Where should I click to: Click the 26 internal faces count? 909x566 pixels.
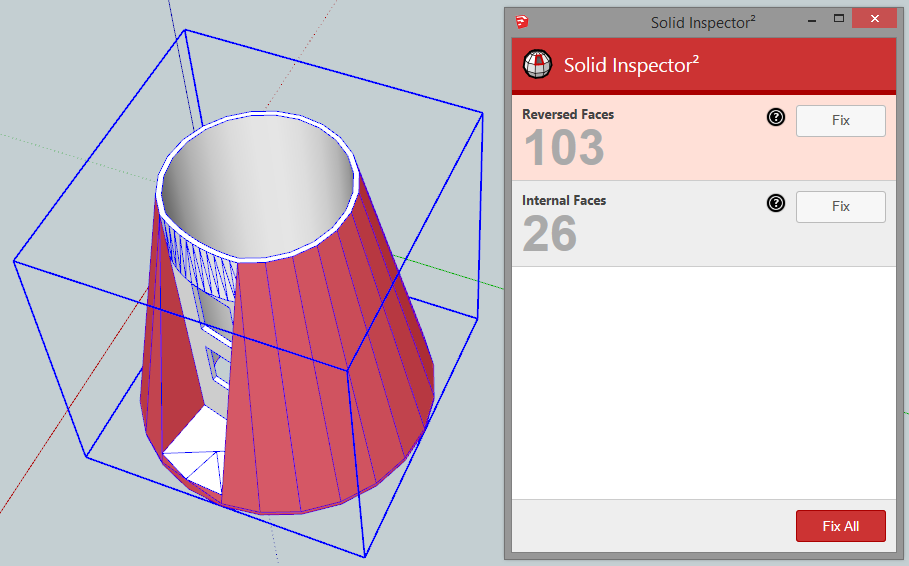coord(550,235)
